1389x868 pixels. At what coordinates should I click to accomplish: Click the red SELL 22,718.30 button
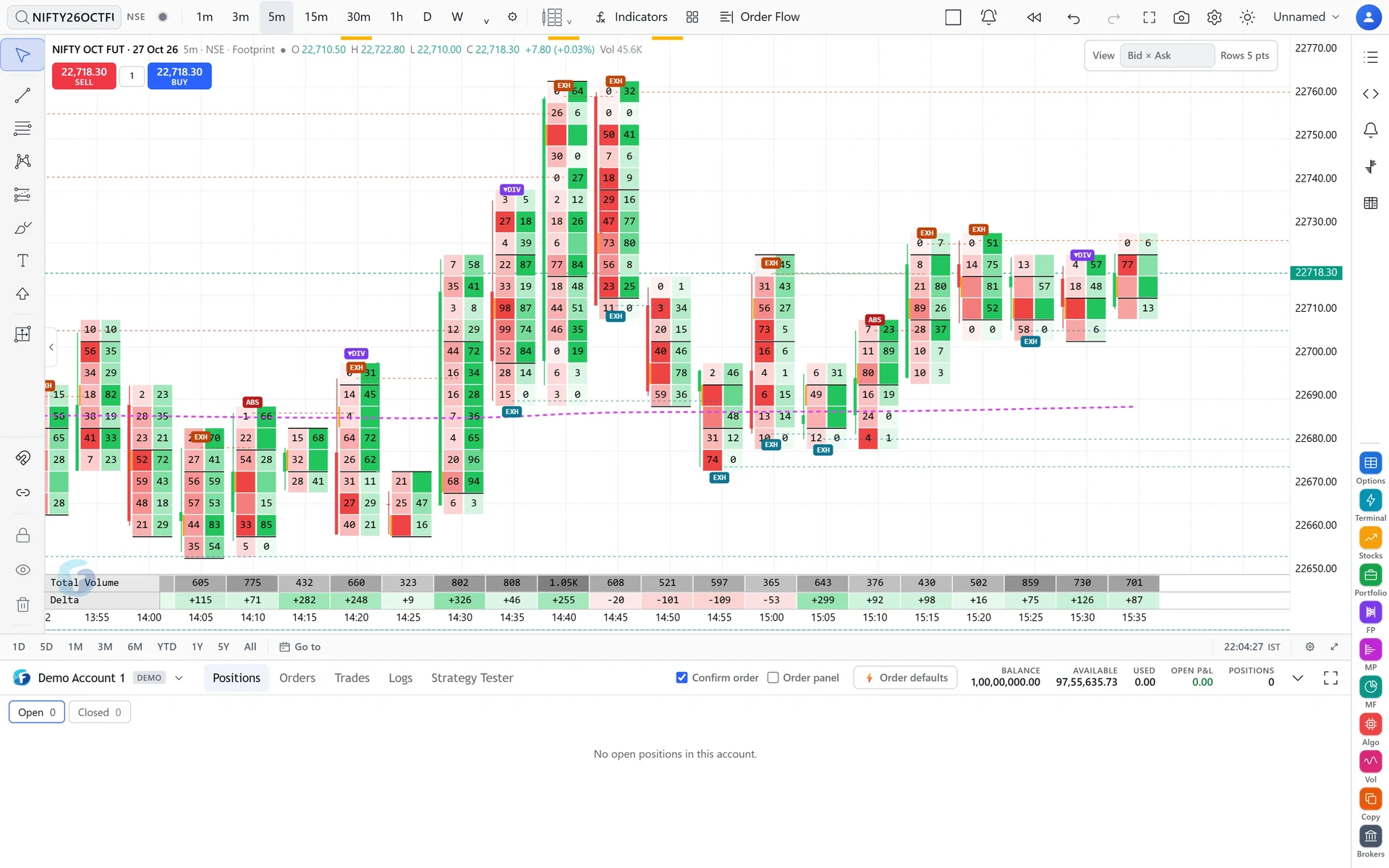pyautogui.click(x=84, y=76)
